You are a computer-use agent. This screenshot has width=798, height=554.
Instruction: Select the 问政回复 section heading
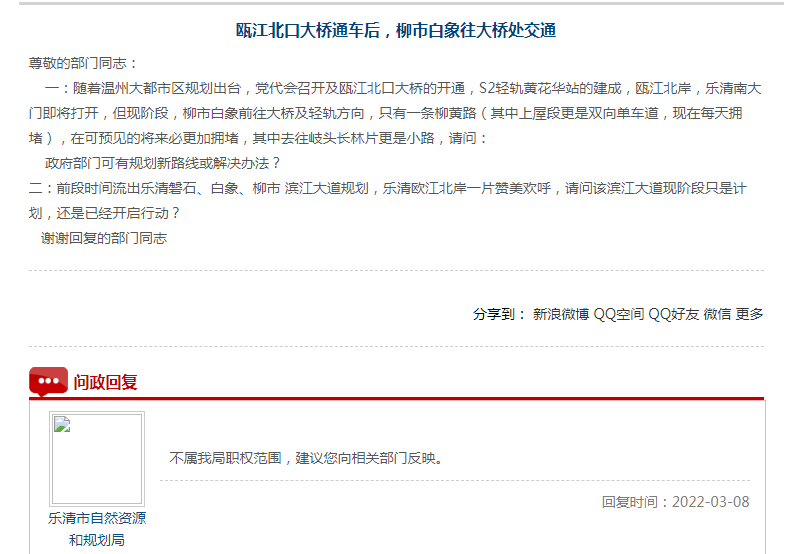tap(105, 382)
